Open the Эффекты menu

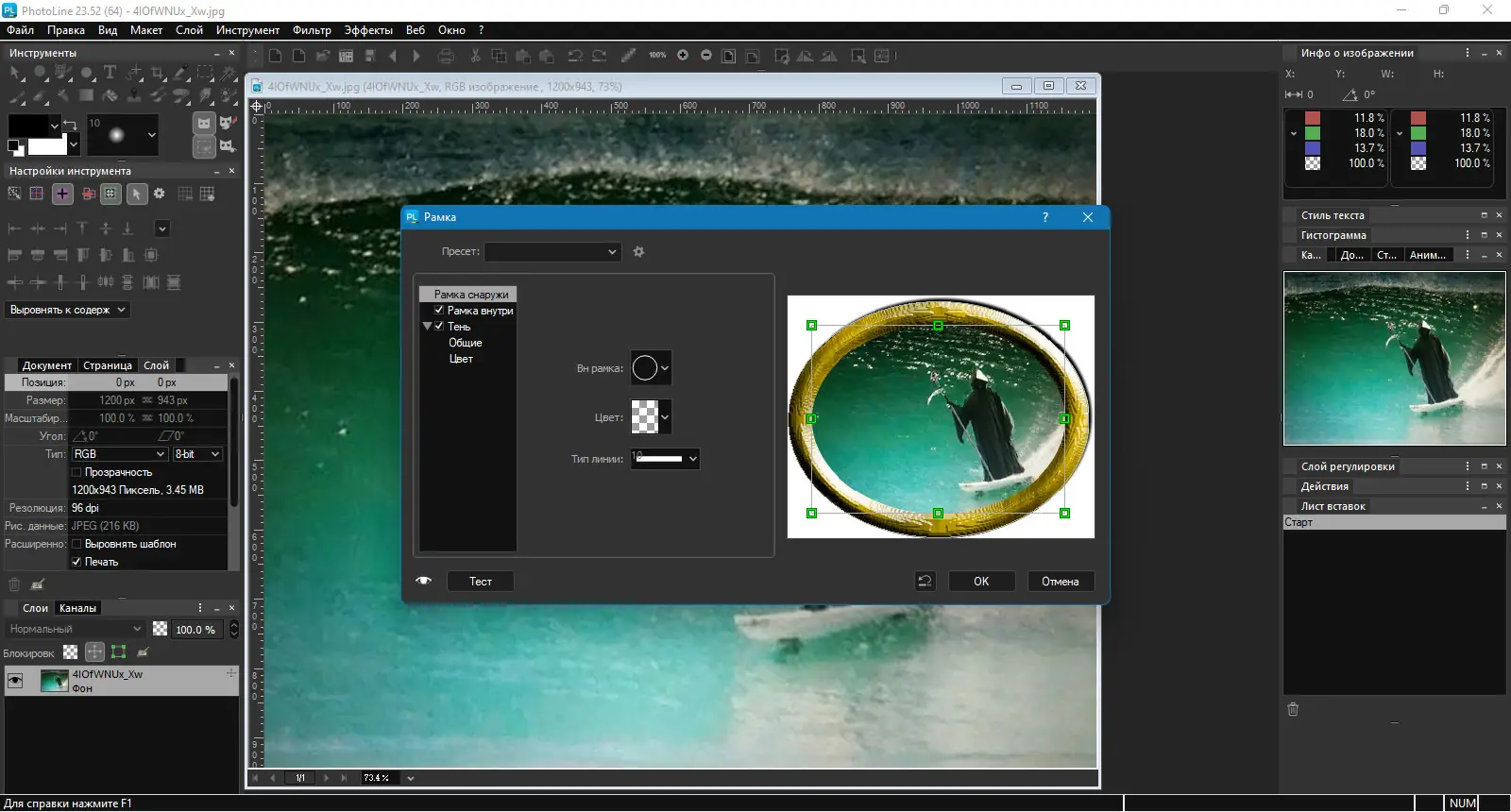pyautogui.click(x=368, y=30)
